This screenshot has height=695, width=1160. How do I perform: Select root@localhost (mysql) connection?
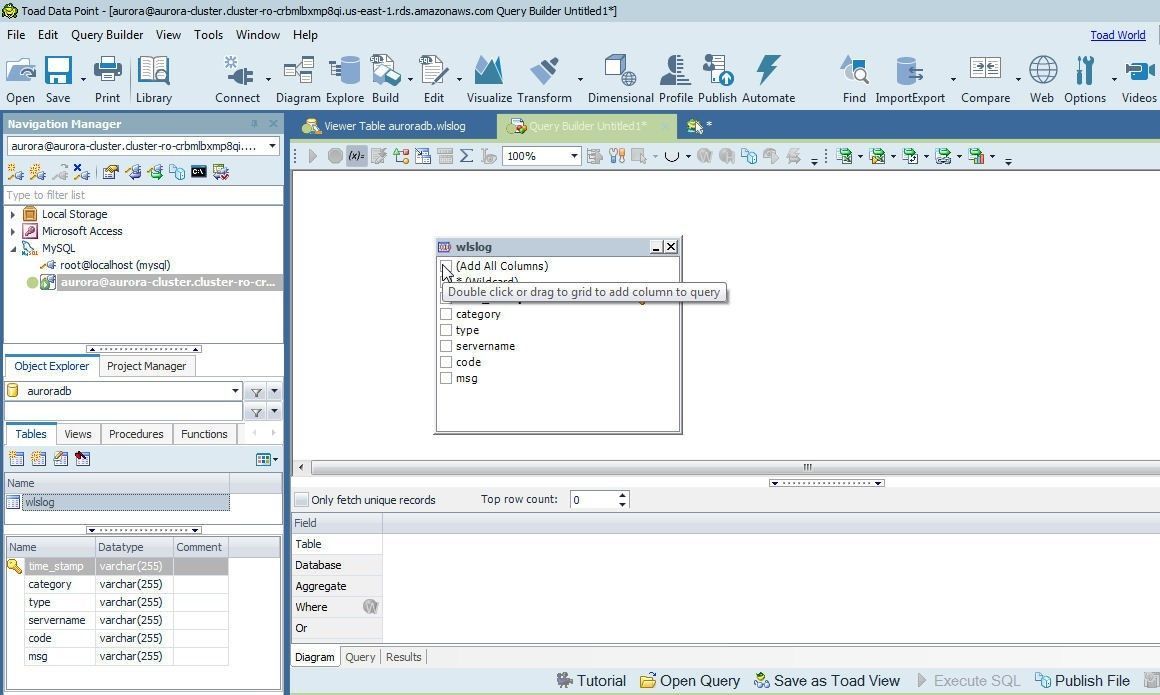pos(115,265)
